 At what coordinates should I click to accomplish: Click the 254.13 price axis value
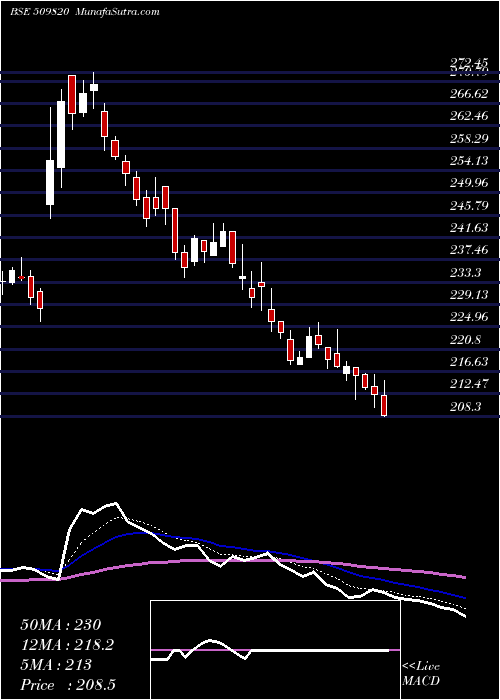(469, 161)
